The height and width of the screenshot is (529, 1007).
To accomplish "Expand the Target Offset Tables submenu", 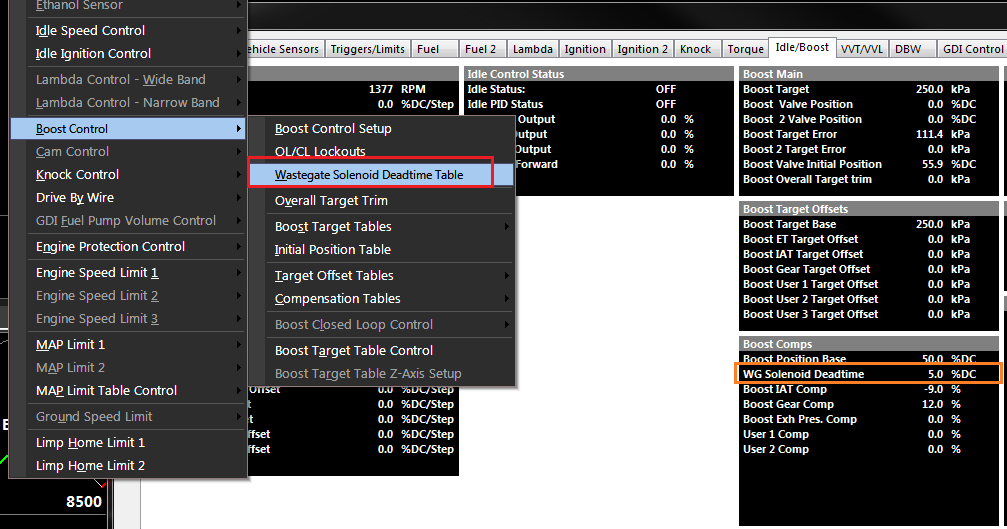I will pyautogui.click(x=334, y=275).
